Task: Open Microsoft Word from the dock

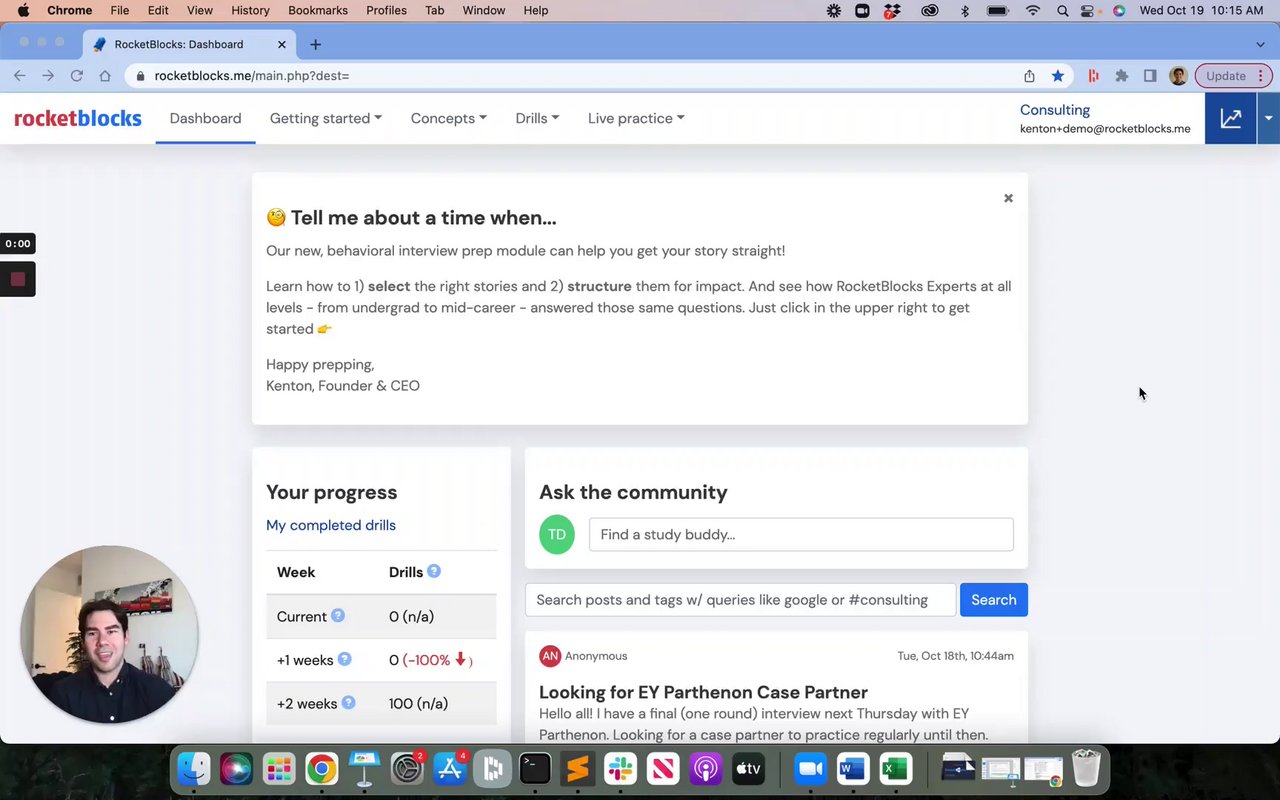Action: (852, 769)
